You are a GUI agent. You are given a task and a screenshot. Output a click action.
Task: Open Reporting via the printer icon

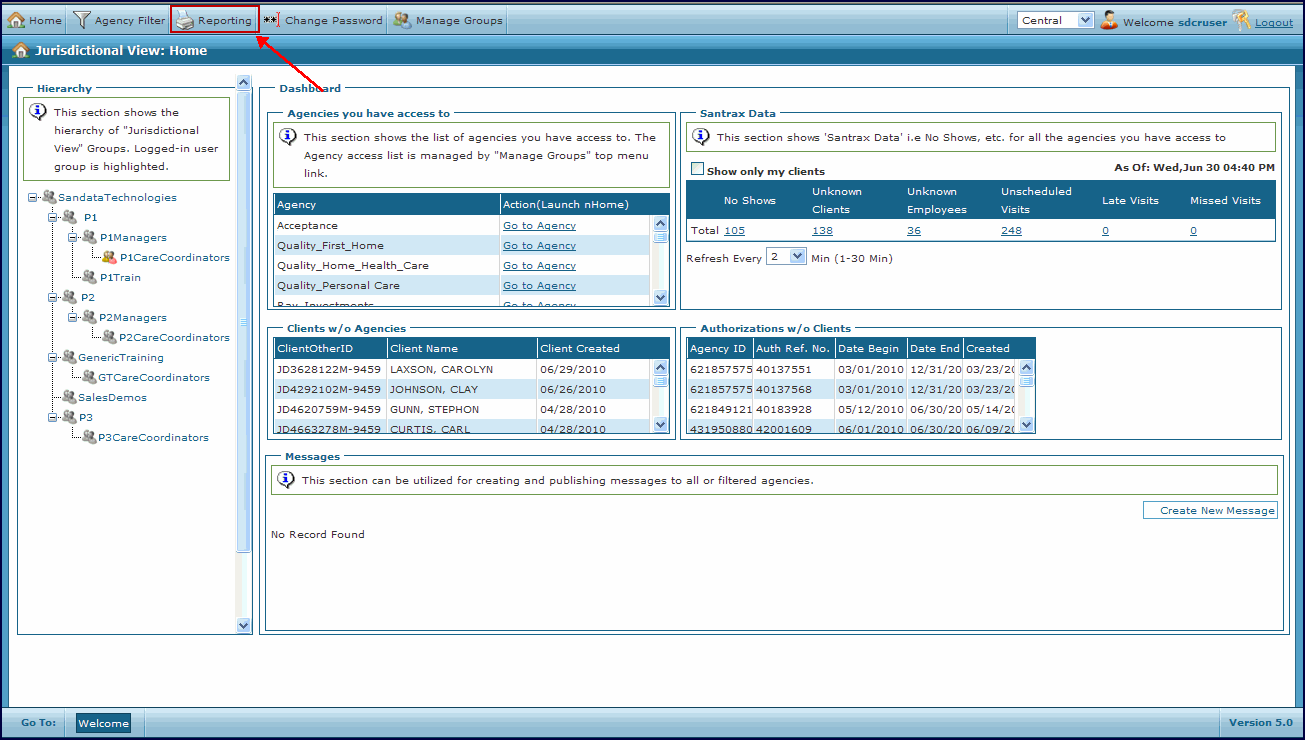point(184,20)
